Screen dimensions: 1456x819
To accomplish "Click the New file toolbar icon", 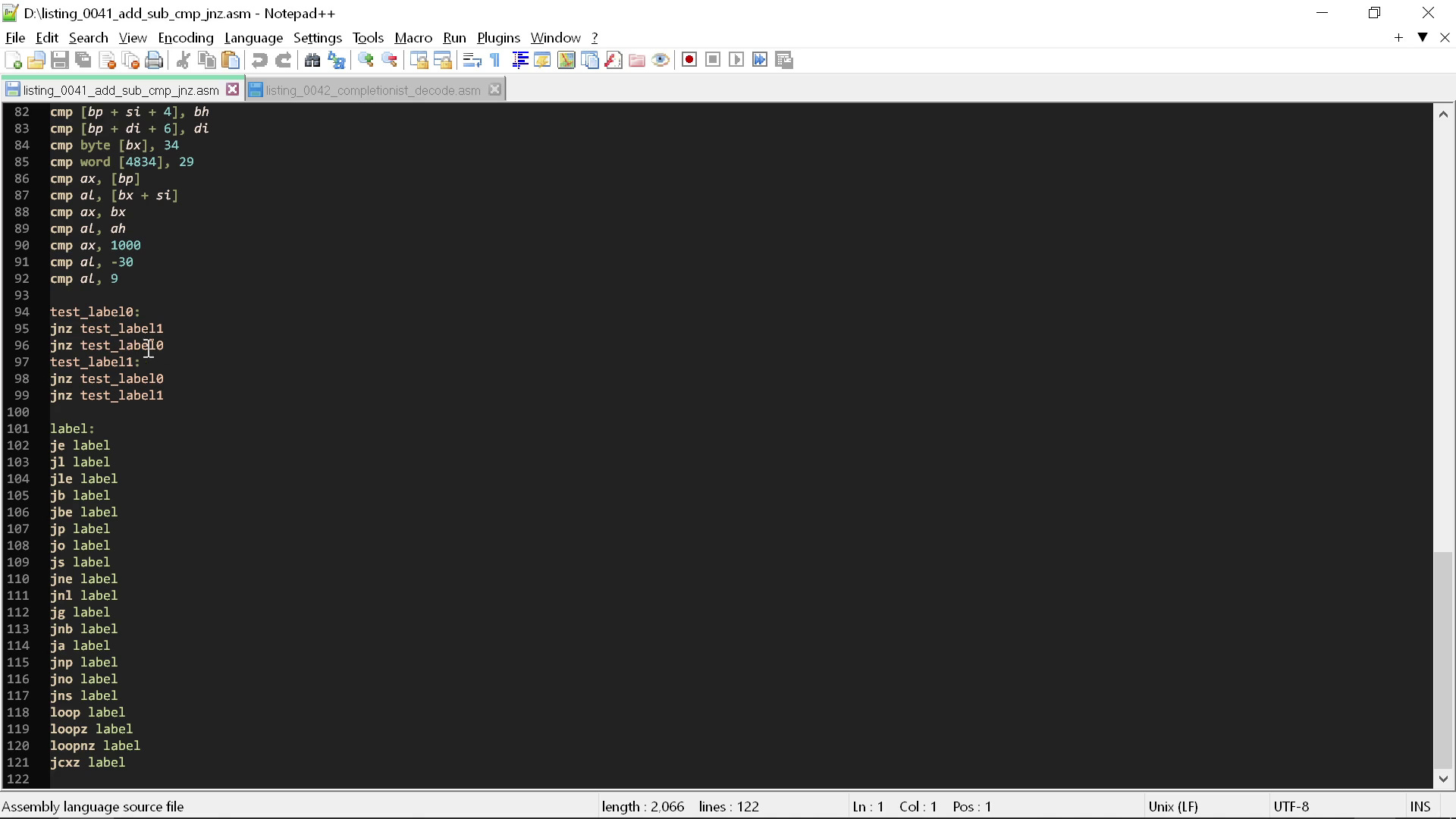I will [x=13, y=61].
